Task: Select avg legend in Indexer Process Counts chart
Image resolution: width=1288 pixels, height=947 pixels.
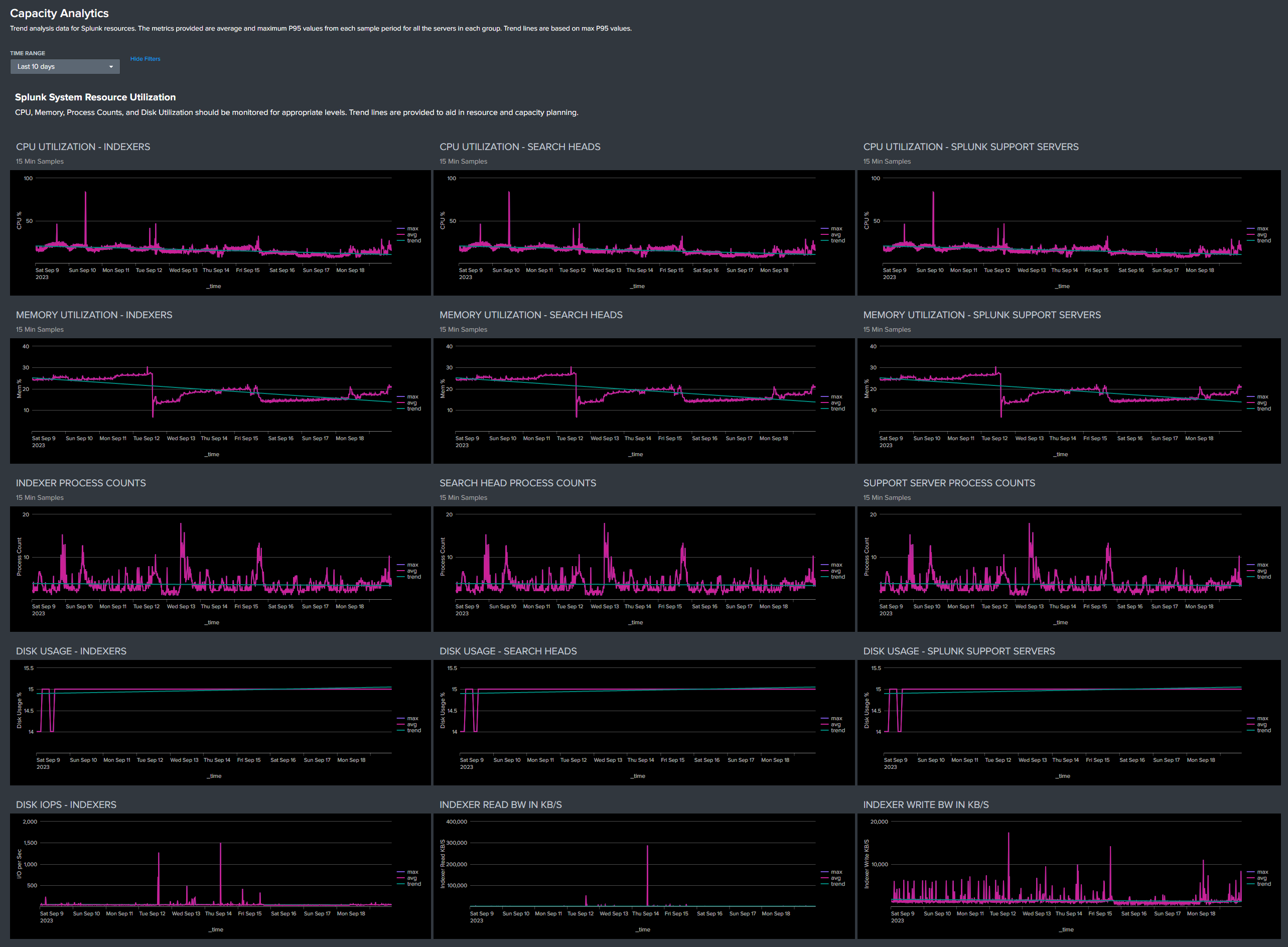Action: coord(407,571)
